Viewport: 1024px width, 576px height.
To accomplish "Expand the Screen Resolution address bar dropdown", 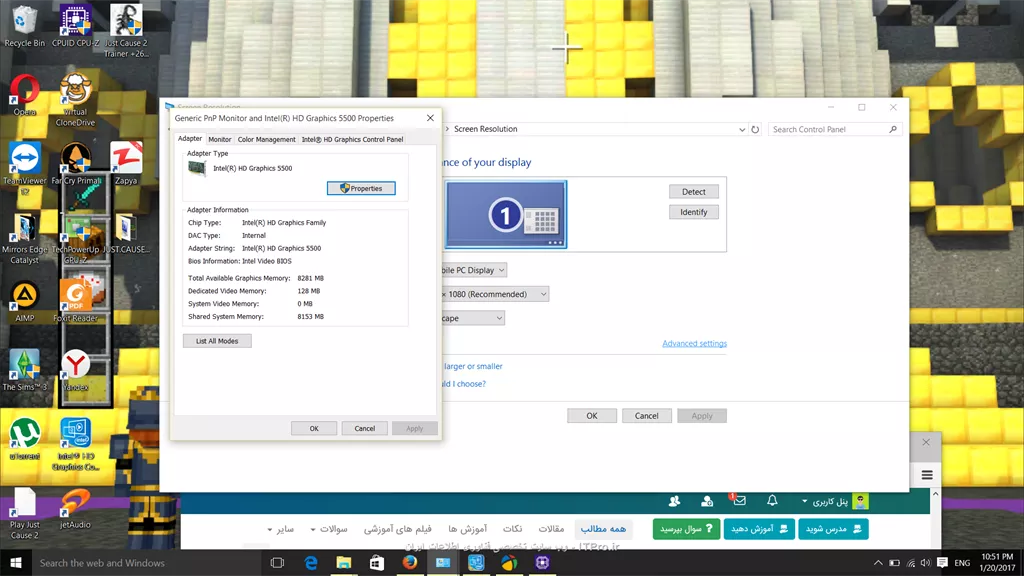I will click(742, 129).
